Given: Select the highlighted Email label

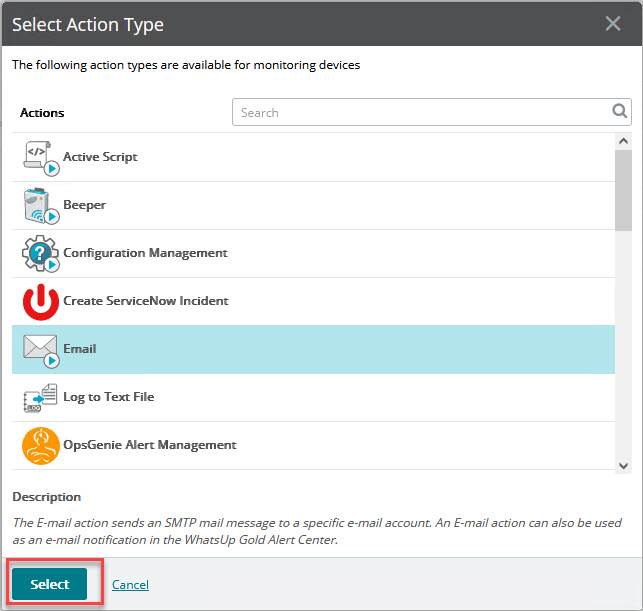Looking at the screenshot, I should [x=80, y=349].
